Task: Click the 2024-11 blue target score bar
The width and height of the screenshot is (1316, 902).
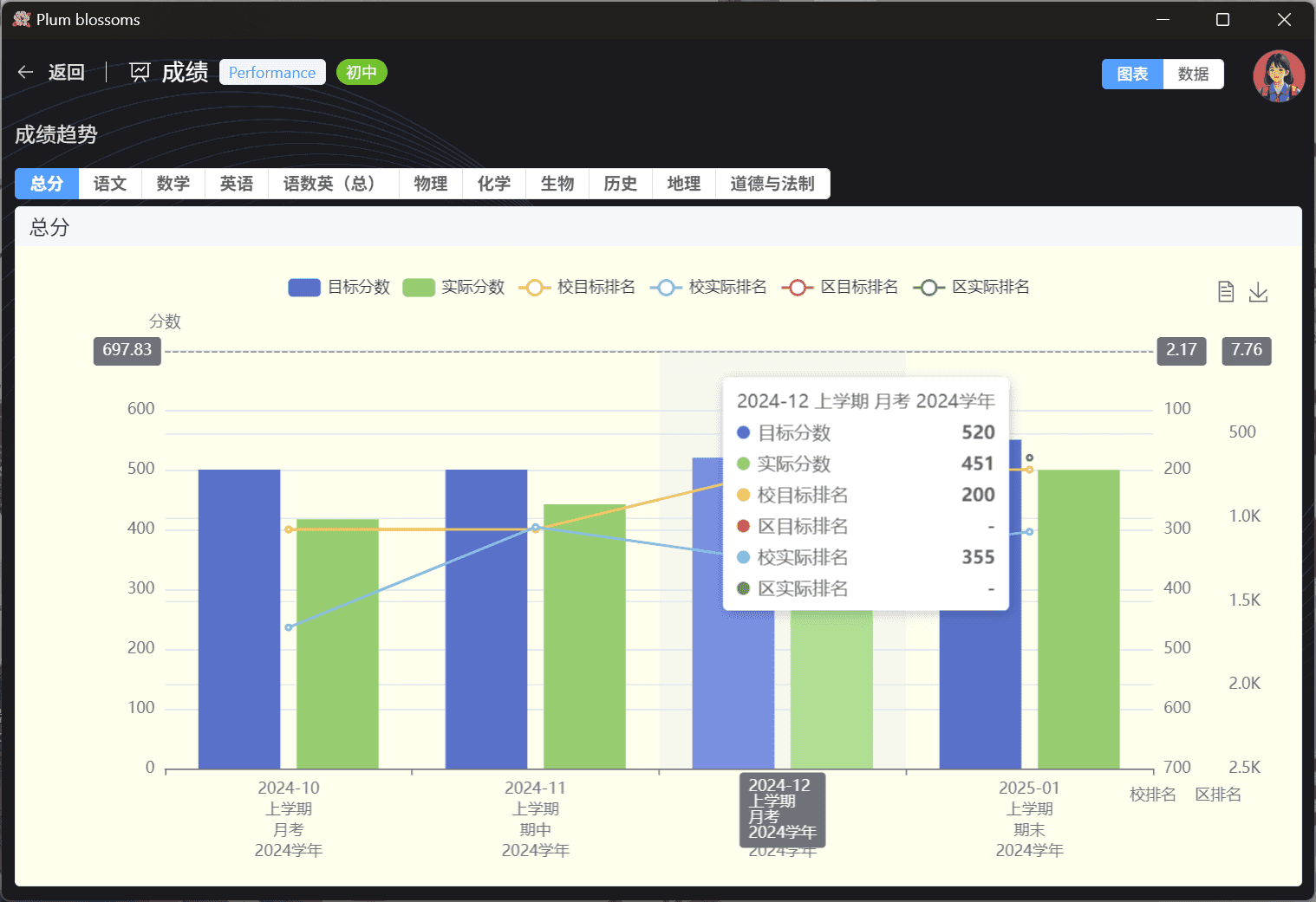Action: click(486, 619)
